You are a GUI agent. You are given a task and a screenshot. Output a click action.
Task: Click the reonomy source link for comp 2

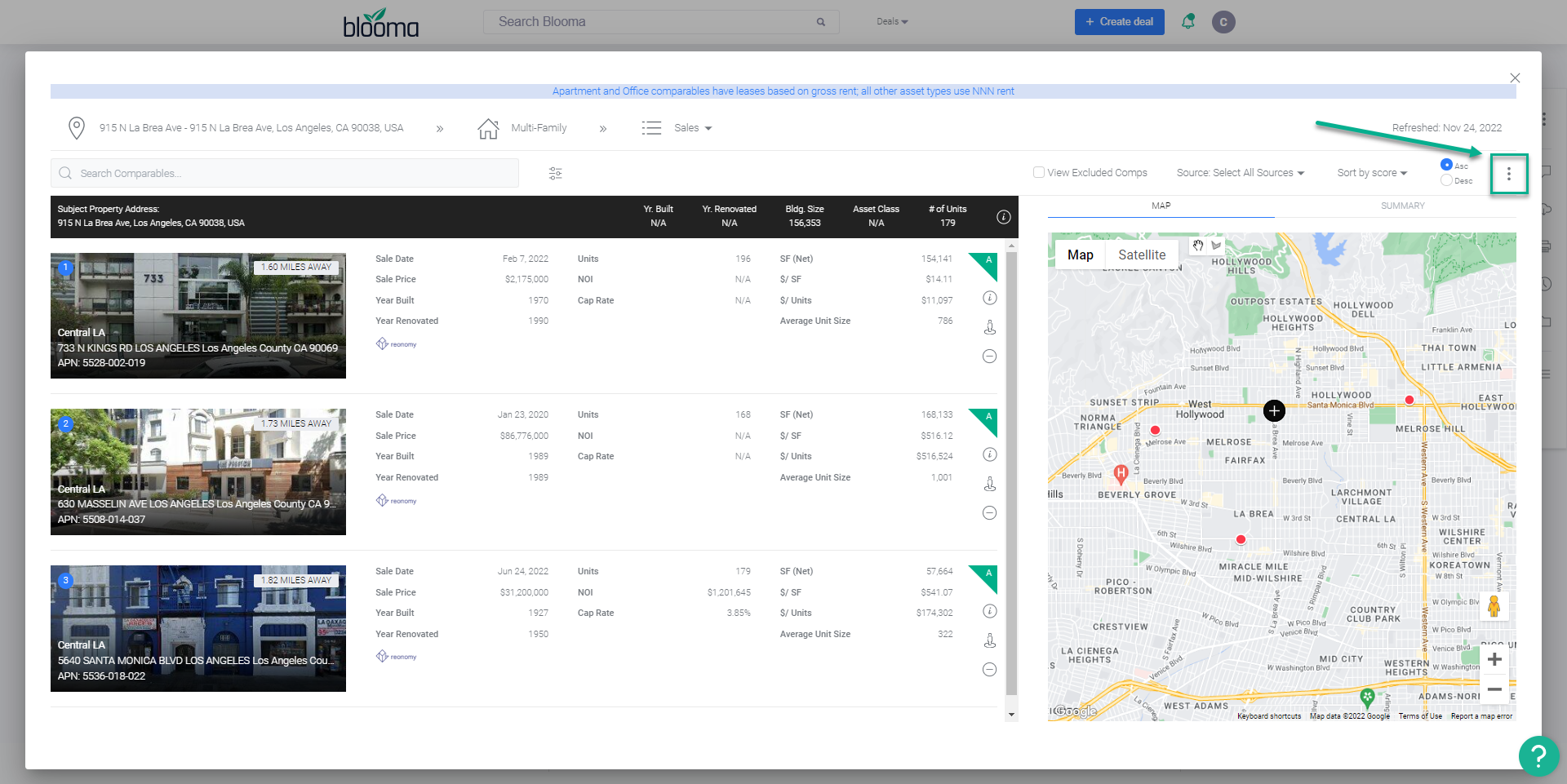397,501
